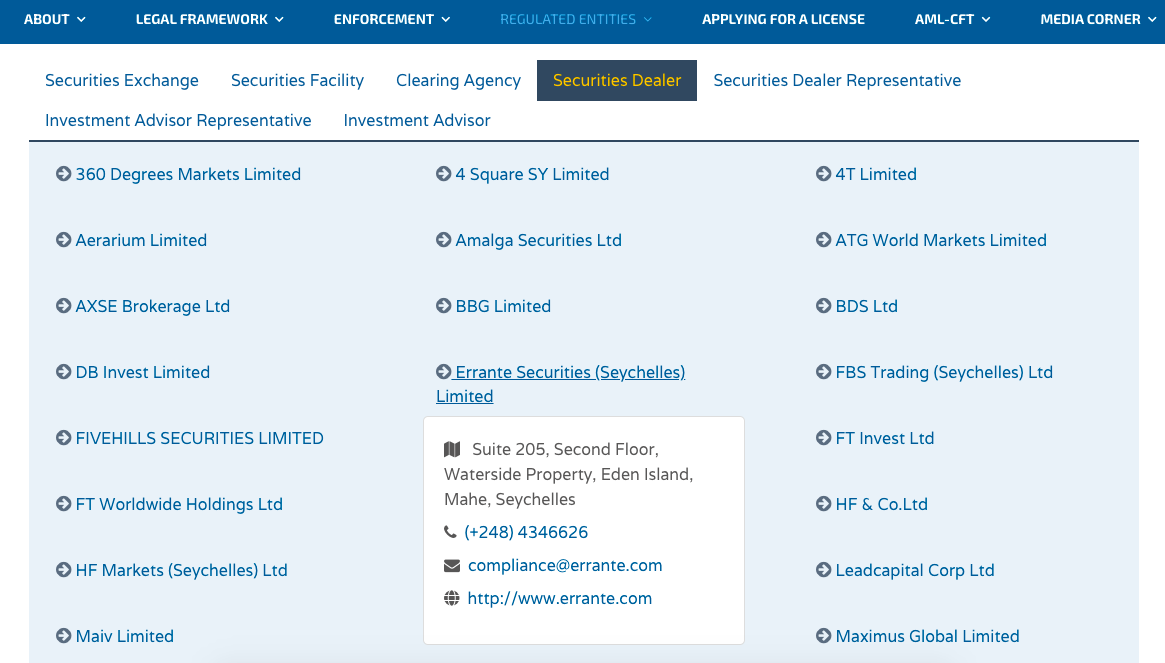
Task: Select the arrow icon beside Amalga Securities Ltd
Action: [x=442, y=240]
